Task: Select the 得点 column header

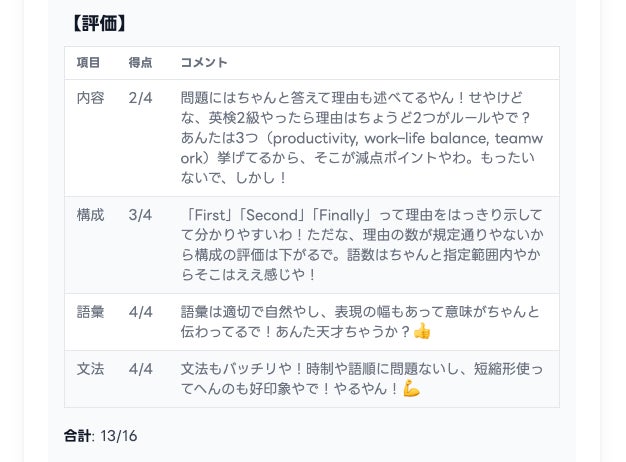Action: (141, 63)
